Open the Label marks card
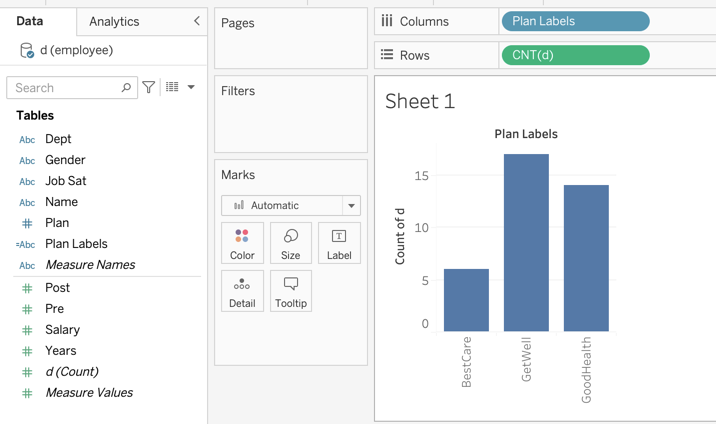 click(x=339, y=243)
